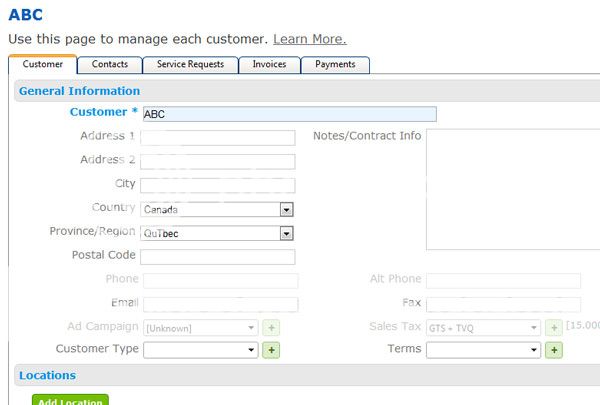Open the Sales Tax dropdown

[x=535, y=327]
